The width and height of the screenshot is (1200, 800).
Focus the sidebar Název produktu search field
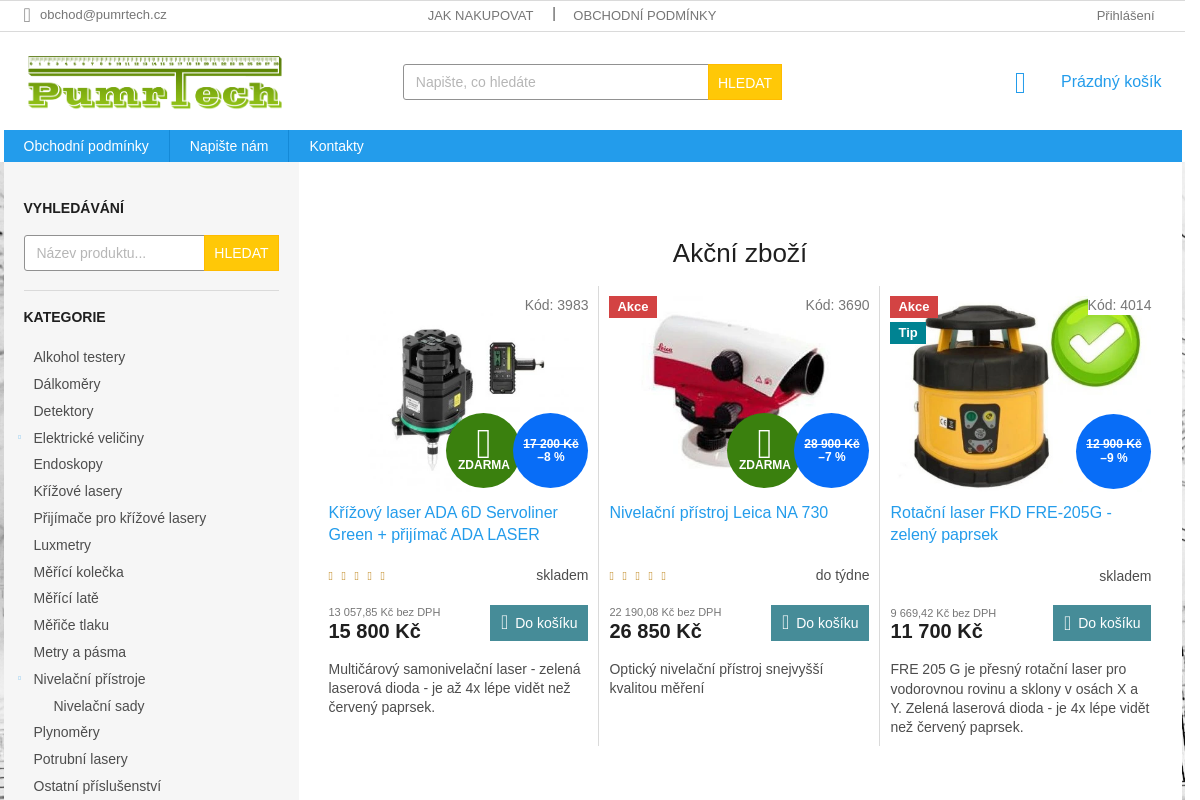(x=114, y=253)
